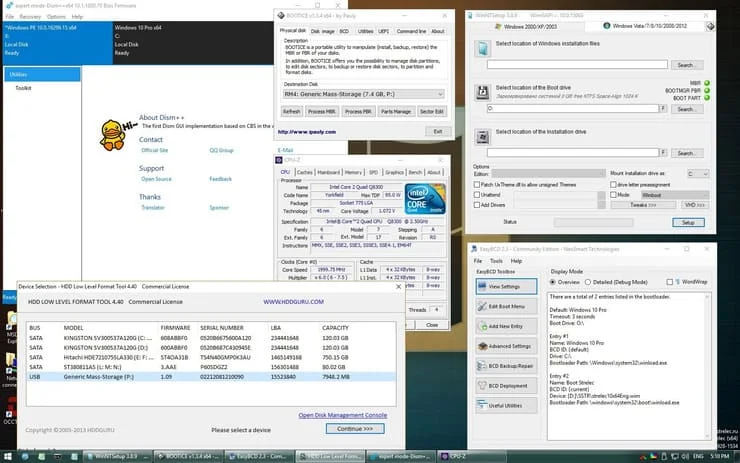Click the Windows installation files icon in WinNTSetup
740x463 pixels.
[x=482, y=49]
